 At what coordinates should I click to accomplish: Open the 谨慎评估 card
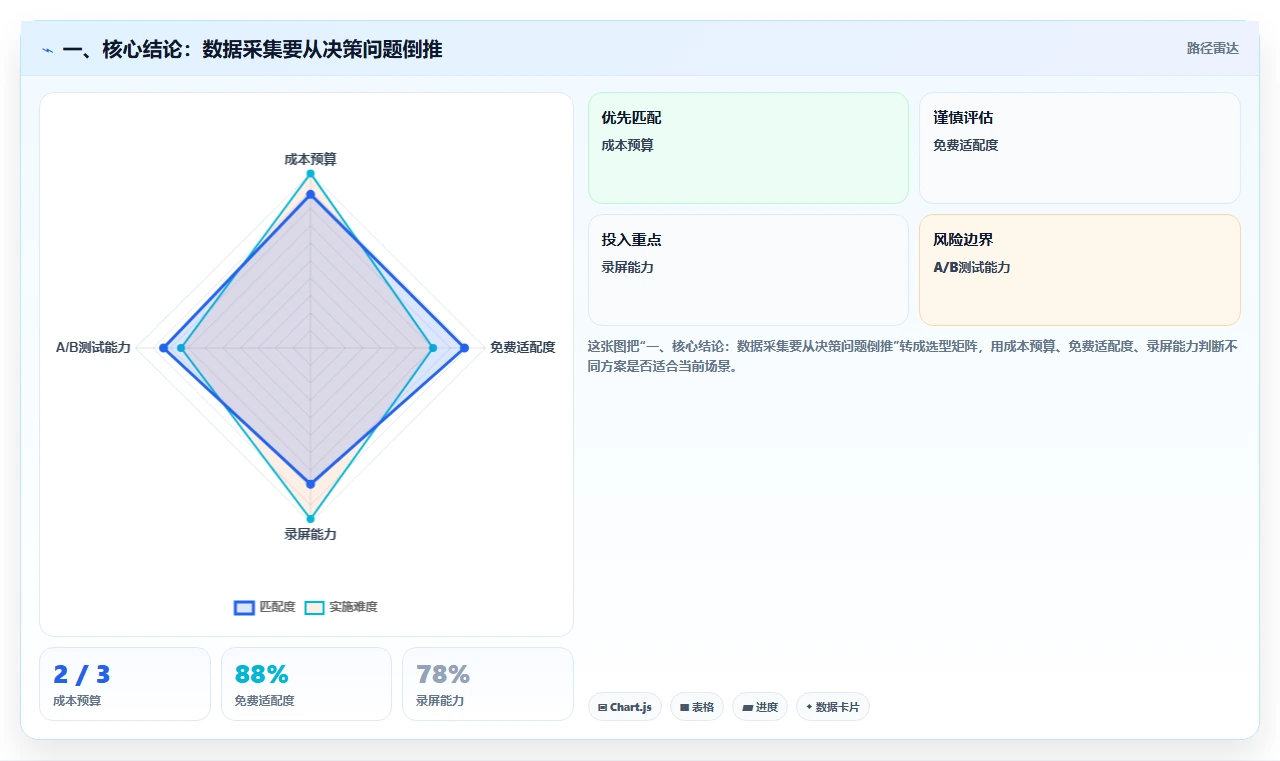click(x=1080, y=148)
